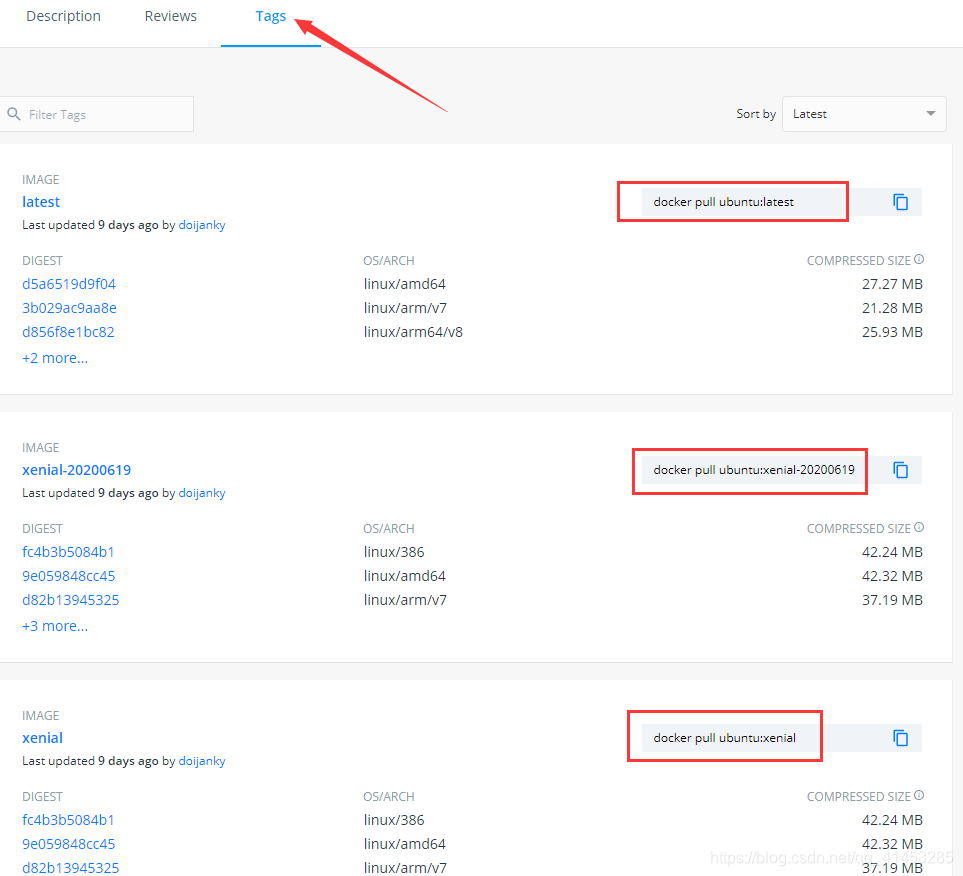Expand +2 more digests for latest
The width and height of the screenshot is (963, 876).
55,358
